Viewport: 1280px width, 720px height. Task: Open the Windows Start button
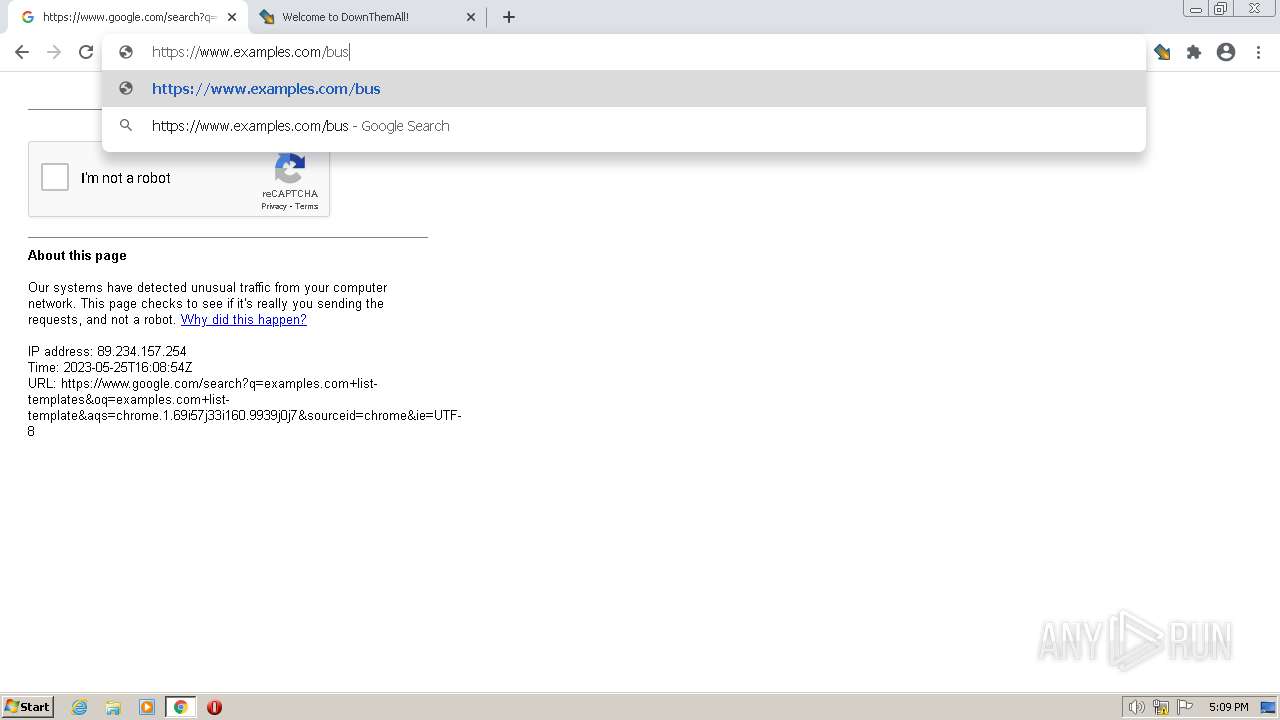point(28,707)
